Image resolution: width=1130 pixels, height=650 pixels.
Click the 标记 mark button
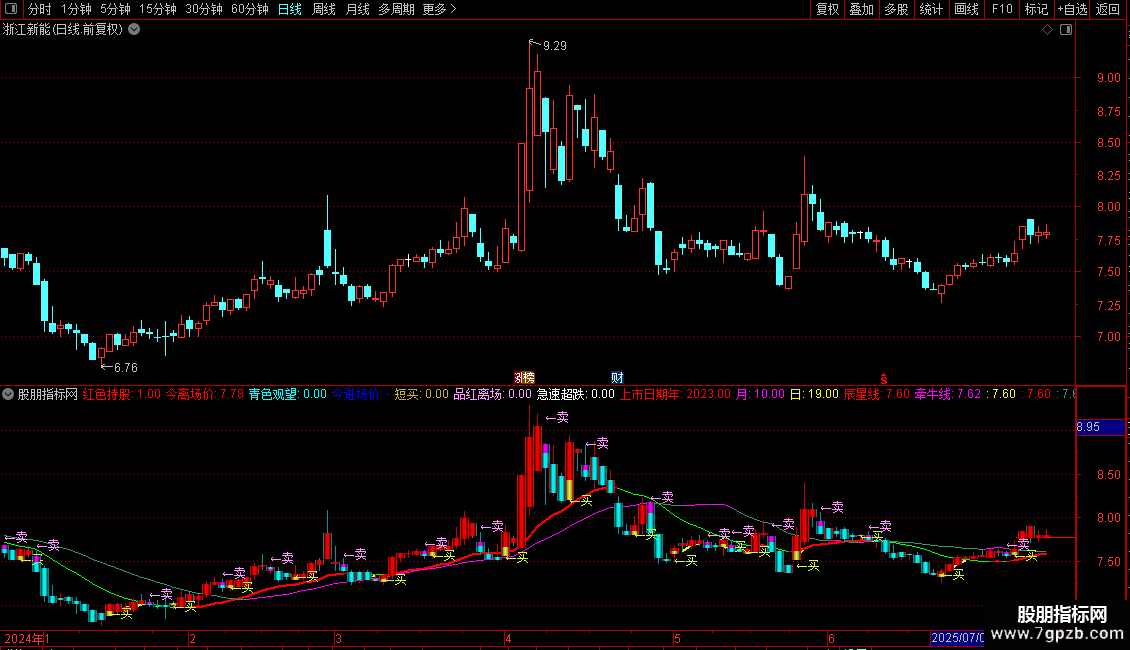coord(1036,9)
